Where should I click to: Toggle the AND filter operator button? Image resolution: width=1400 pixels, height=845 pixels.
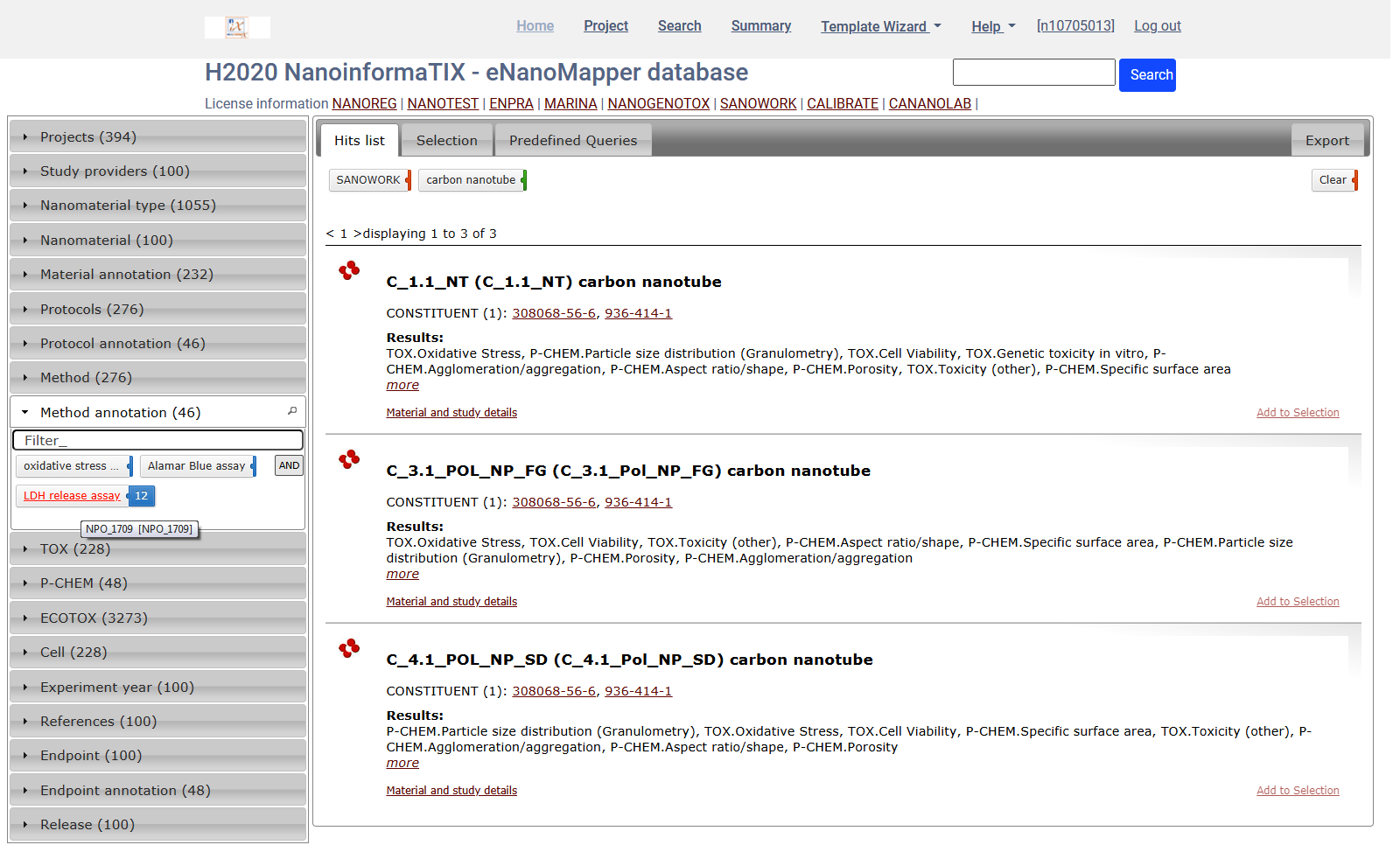(289, 466)
